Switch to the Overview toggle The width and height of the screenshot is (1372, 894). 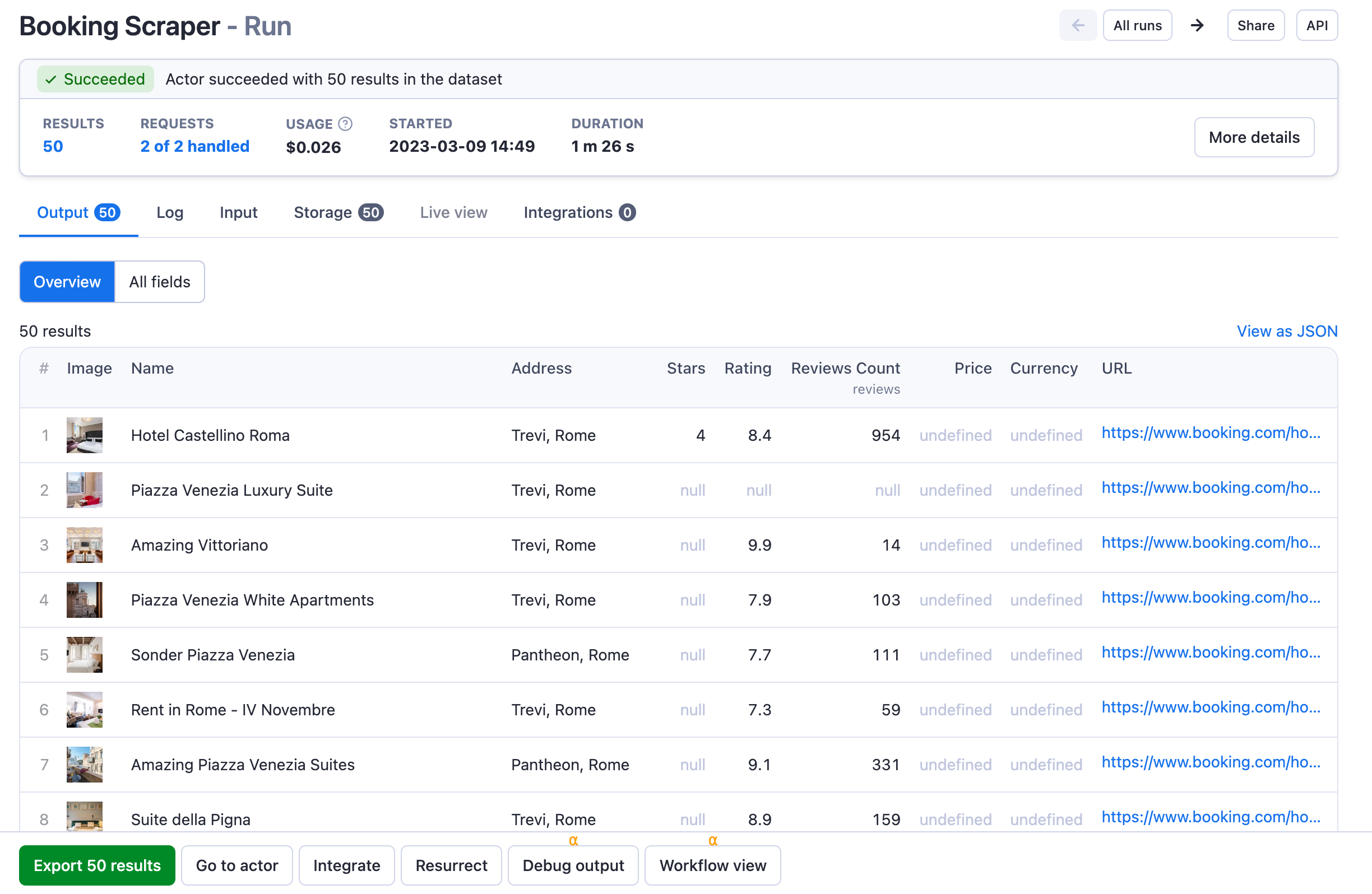(x=66, y=281)
